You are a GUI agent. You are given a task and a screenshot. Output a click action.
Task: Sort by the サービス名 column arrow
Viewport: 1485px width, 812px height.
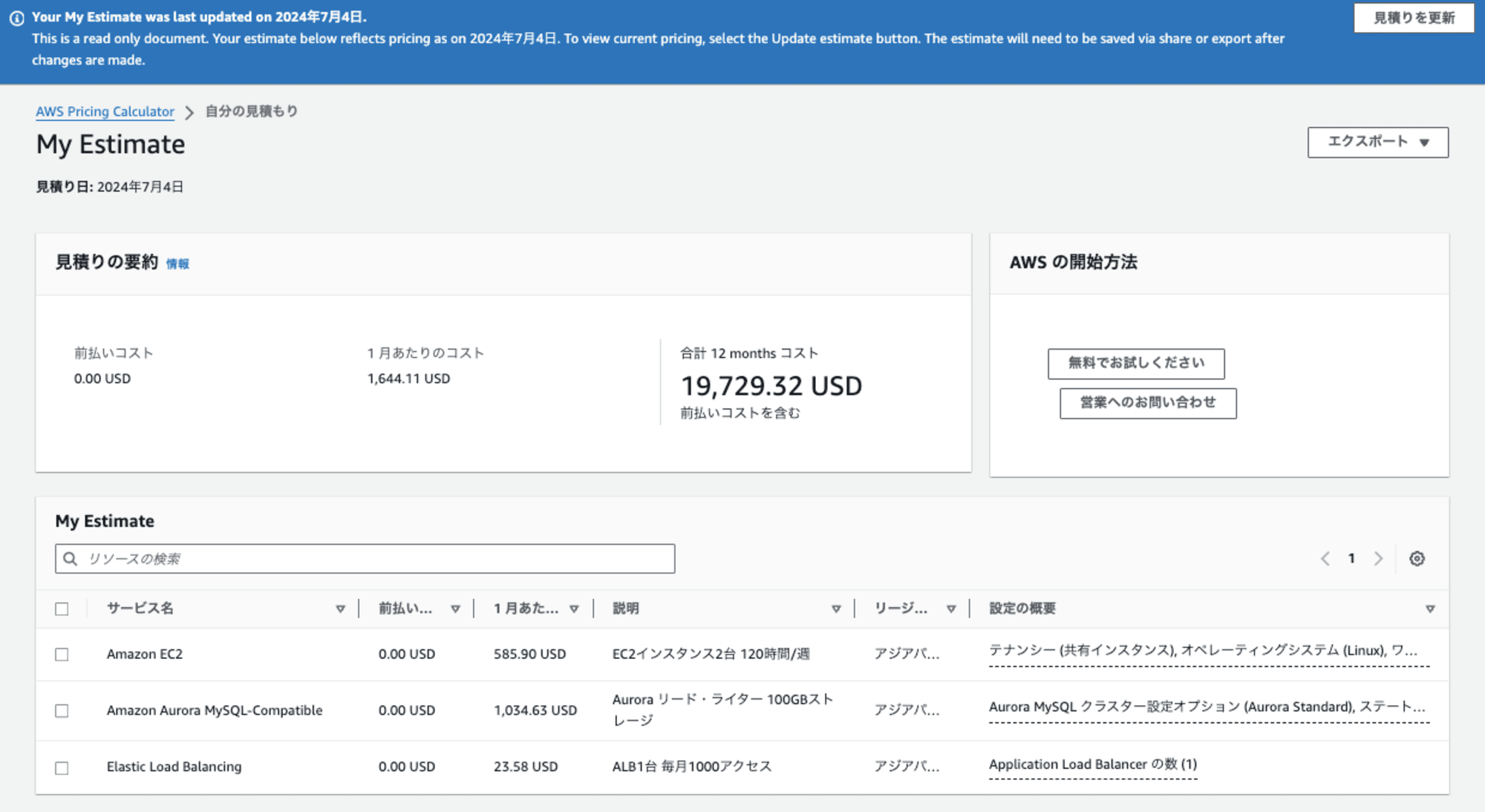(x=340, y=609)
